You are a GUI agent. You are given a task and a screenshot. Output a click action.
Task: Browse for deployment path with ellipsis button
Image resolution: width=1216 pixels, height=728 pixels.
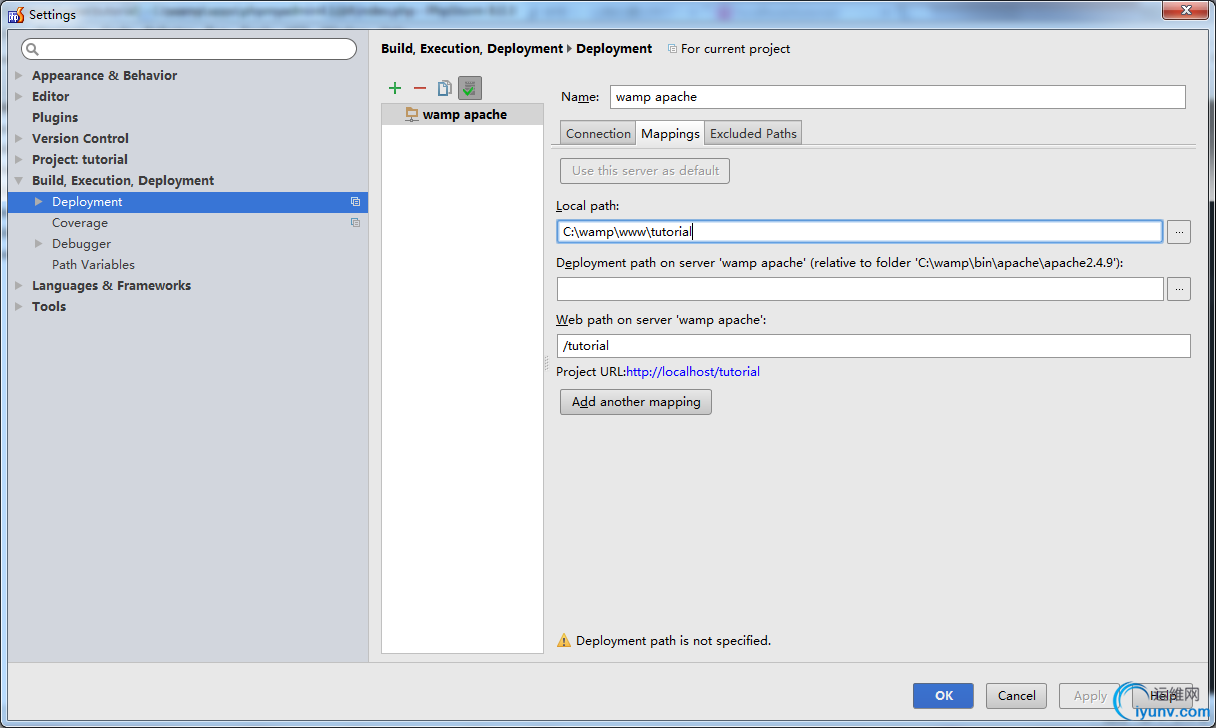pyautogui.click(x=1179, y=289)
